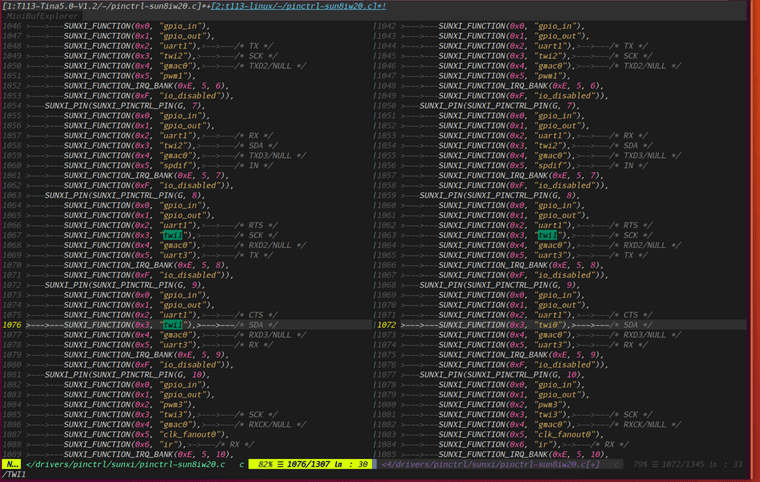Click SUNXI_PIN(G, 9) on right line 1068
This screenshot has width=760, height=482.
click(500, 285)
